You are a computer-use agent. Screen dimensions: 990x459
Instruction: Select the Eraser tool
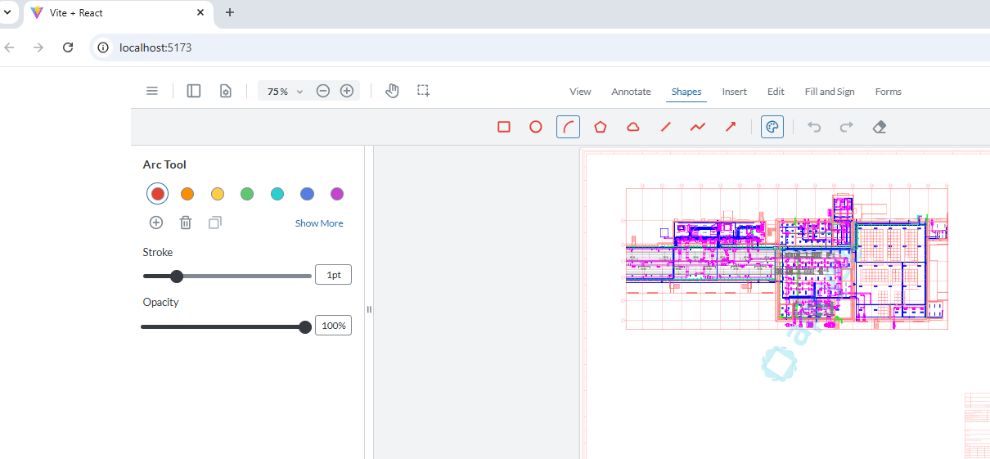pos(879,127)
